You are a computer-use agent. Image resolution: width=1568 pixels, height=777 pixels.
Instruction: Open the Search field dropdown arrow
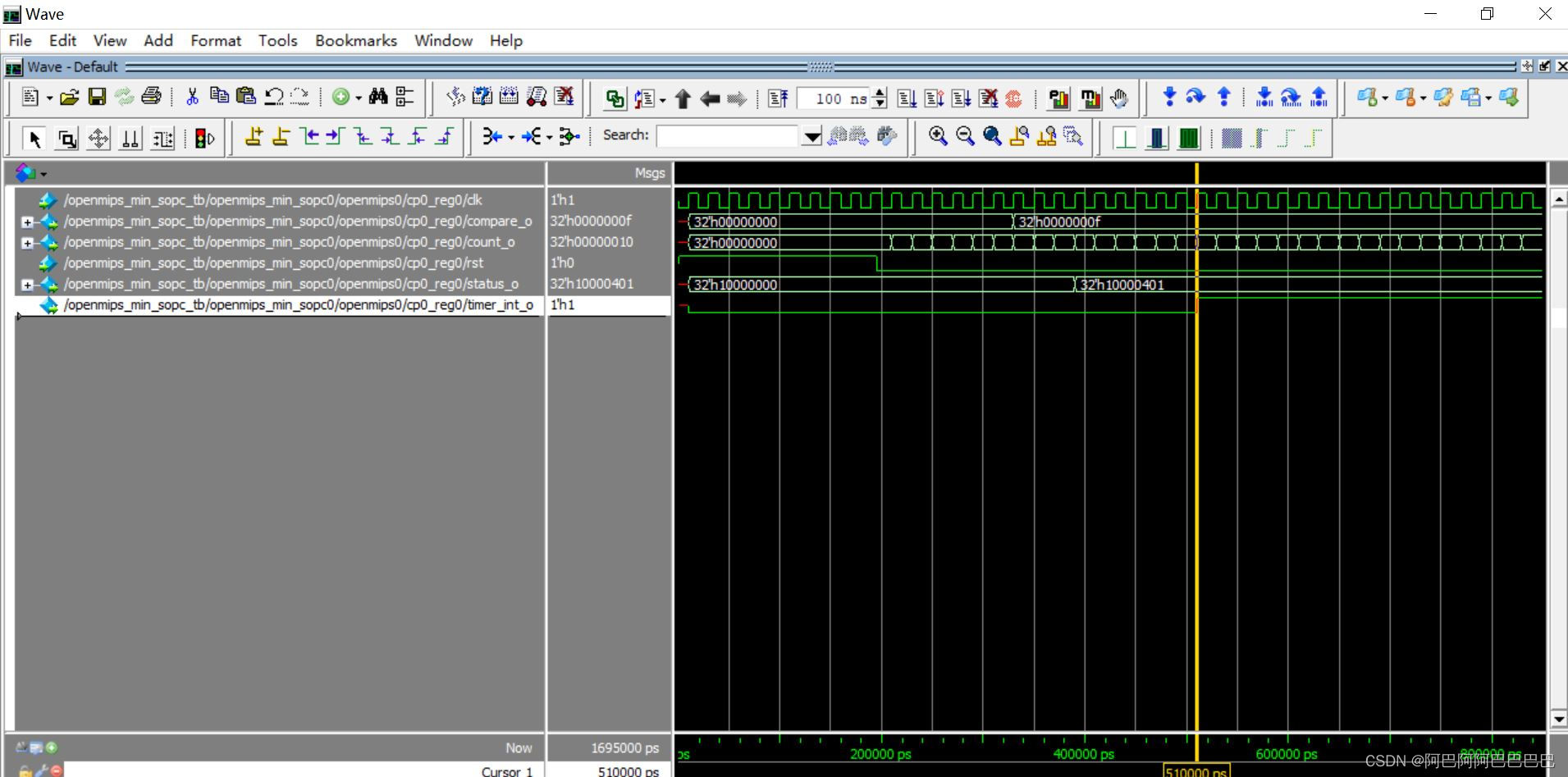click(812, 137)
